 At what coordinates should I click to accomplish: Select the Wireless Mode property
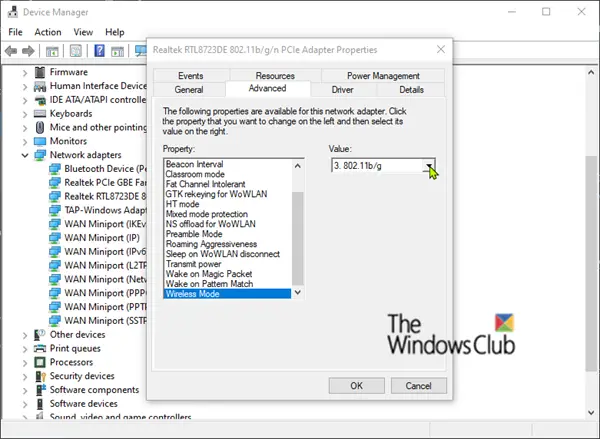click(x=227, y=294)
